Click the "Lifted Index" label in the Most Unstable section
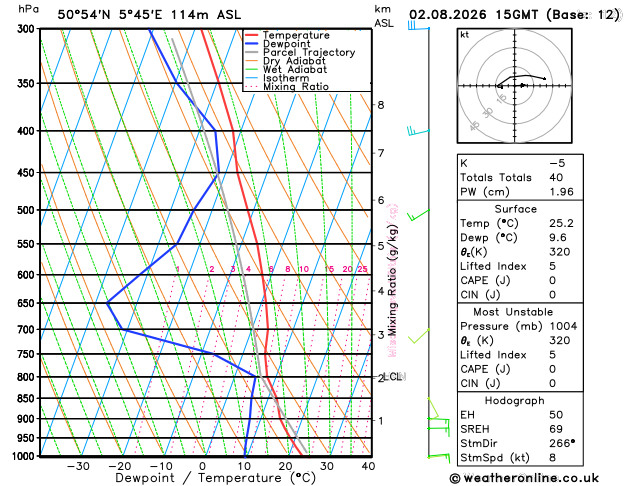Viewport: 629px width, 486px height. (493, 355)
